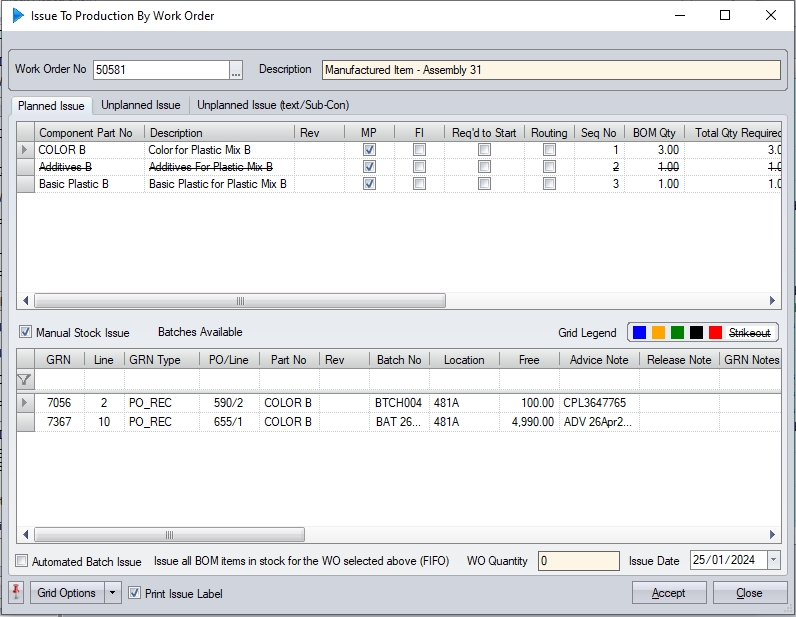
Task: Click the red pin icon at bottom left
Action: click(16, 593)
